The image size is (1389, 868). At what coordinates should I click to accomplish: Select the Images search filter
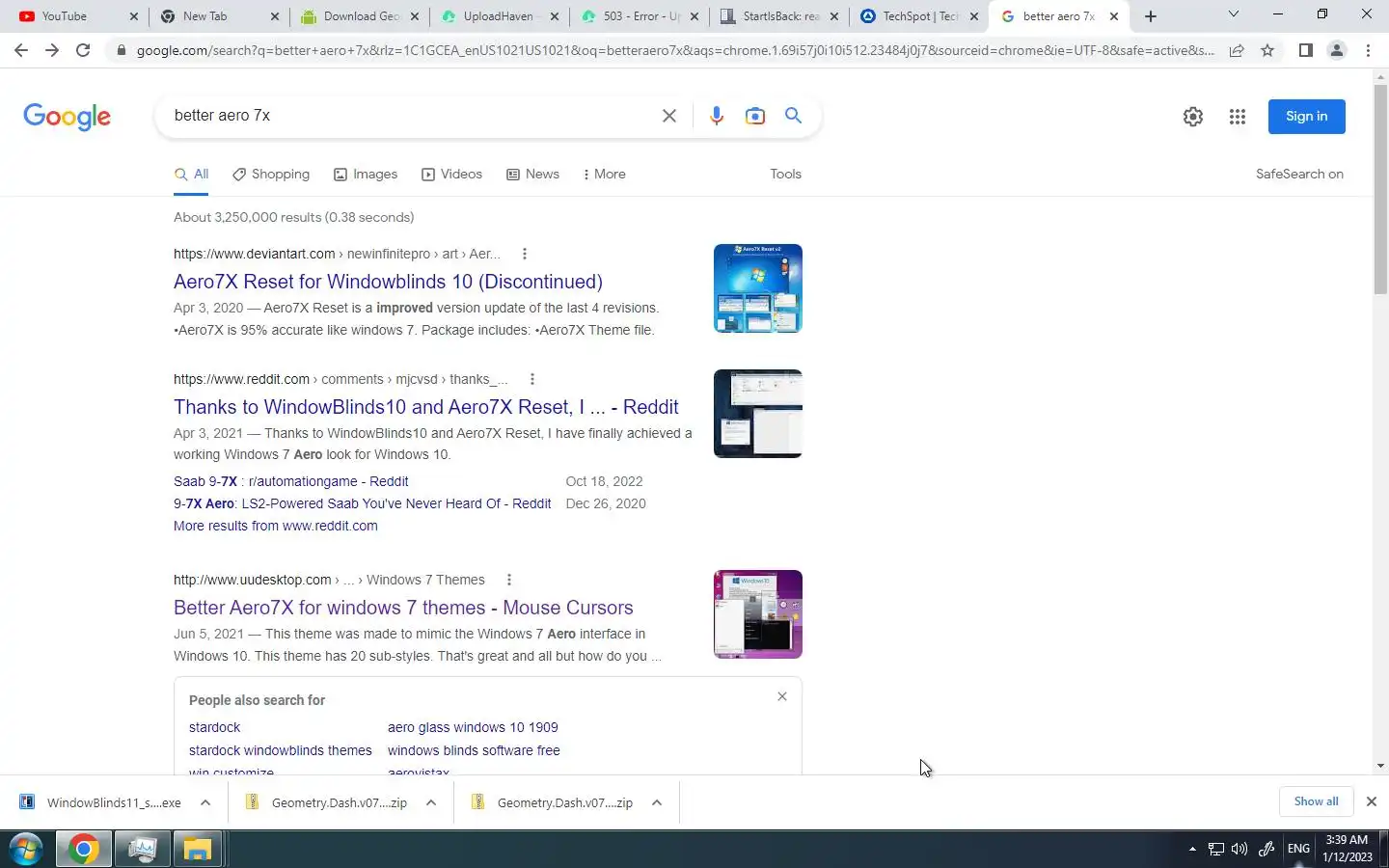pyautogui.click(x=366, y=175)
